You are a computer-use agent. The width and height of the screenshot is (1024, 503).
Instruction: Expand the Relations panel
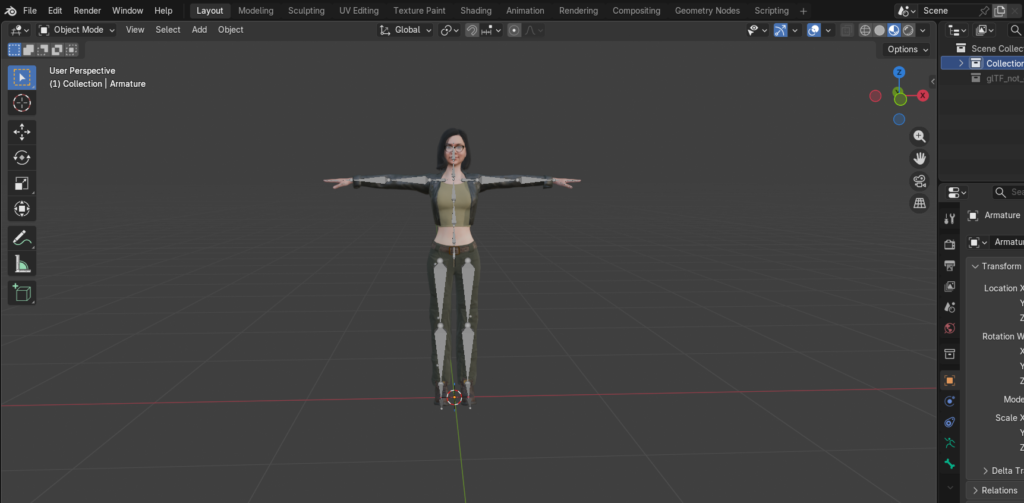click(995, 490)
